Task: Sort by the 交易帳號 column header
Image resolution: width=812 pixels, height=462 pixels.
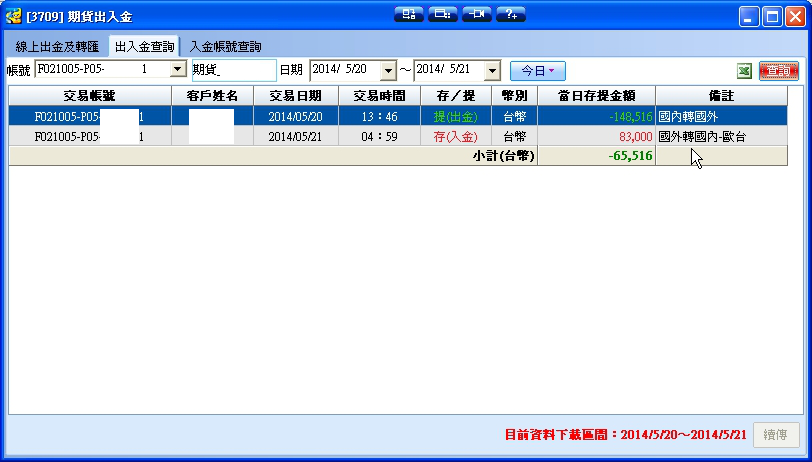Action: point(90,96)
